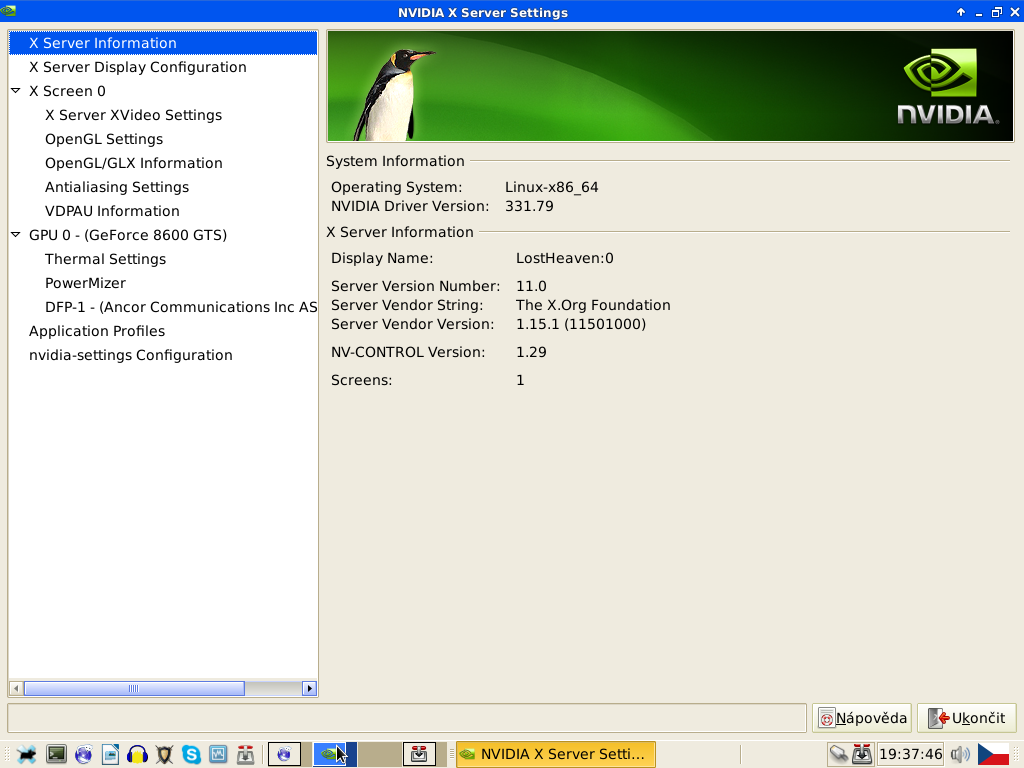This screenshot has width=1024, height=768.
Task: Click the server version number 11.0
Action: (531, 286)
